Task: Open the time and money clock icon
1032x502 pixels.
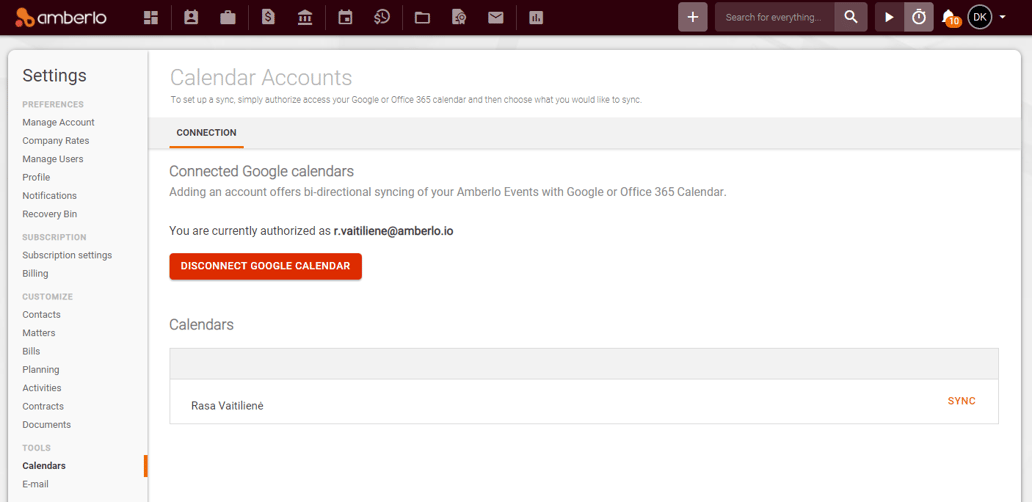Action: click(382, 18)
